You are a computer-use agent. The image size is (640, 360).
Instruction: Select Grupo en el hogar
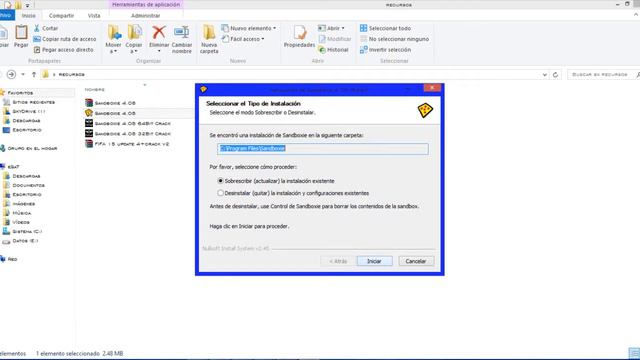point(29,148)
